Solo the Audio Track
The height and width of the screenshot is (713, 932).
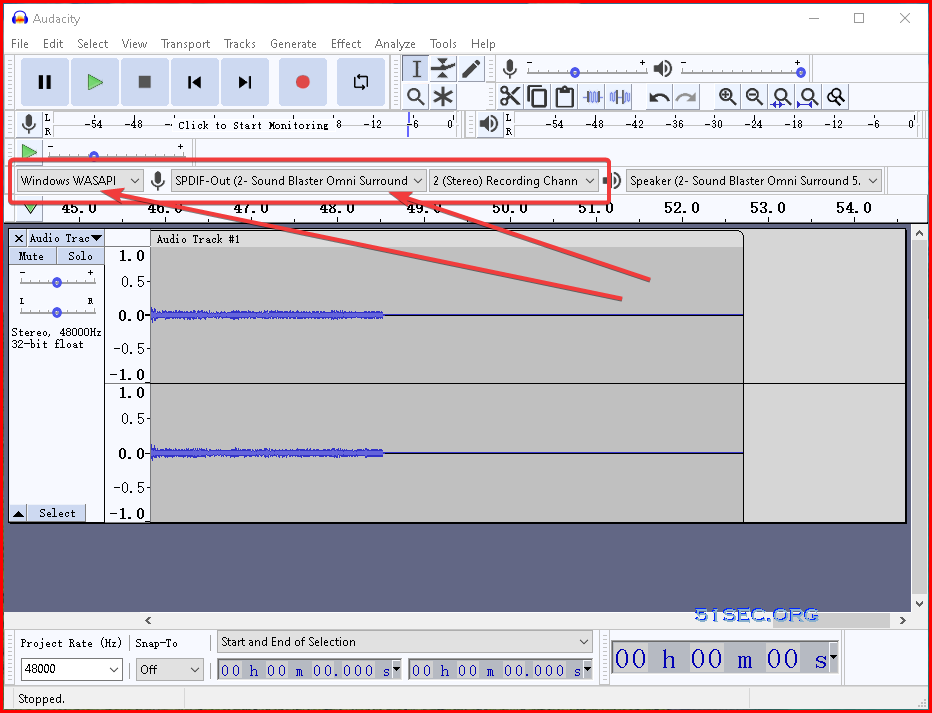point(80,256)
